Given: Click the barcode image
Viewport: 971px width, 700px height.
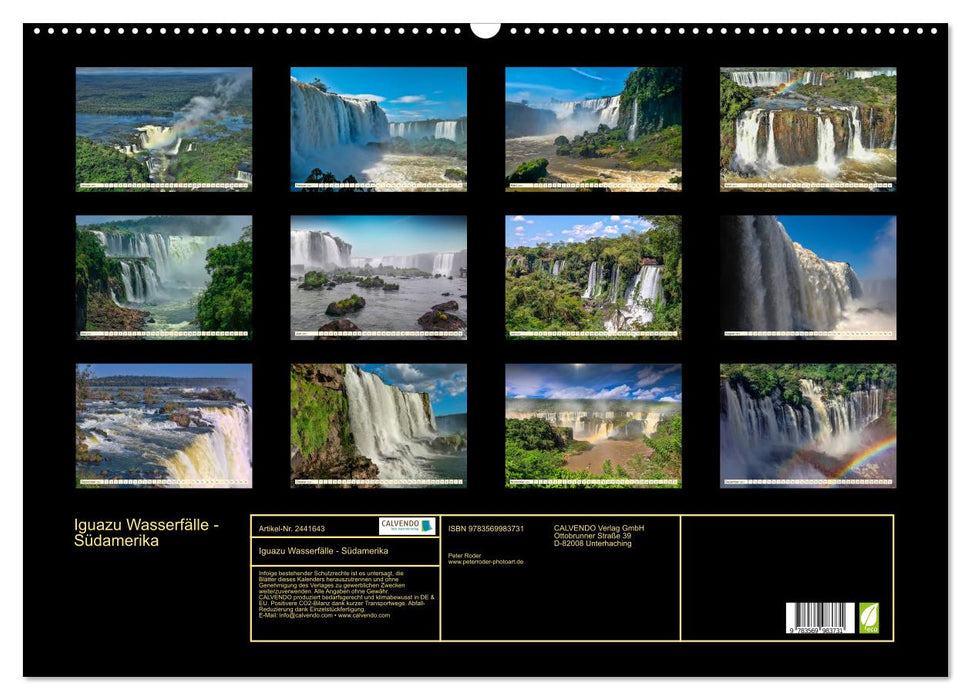Looking at the screenshot, I should click(820, 618).
